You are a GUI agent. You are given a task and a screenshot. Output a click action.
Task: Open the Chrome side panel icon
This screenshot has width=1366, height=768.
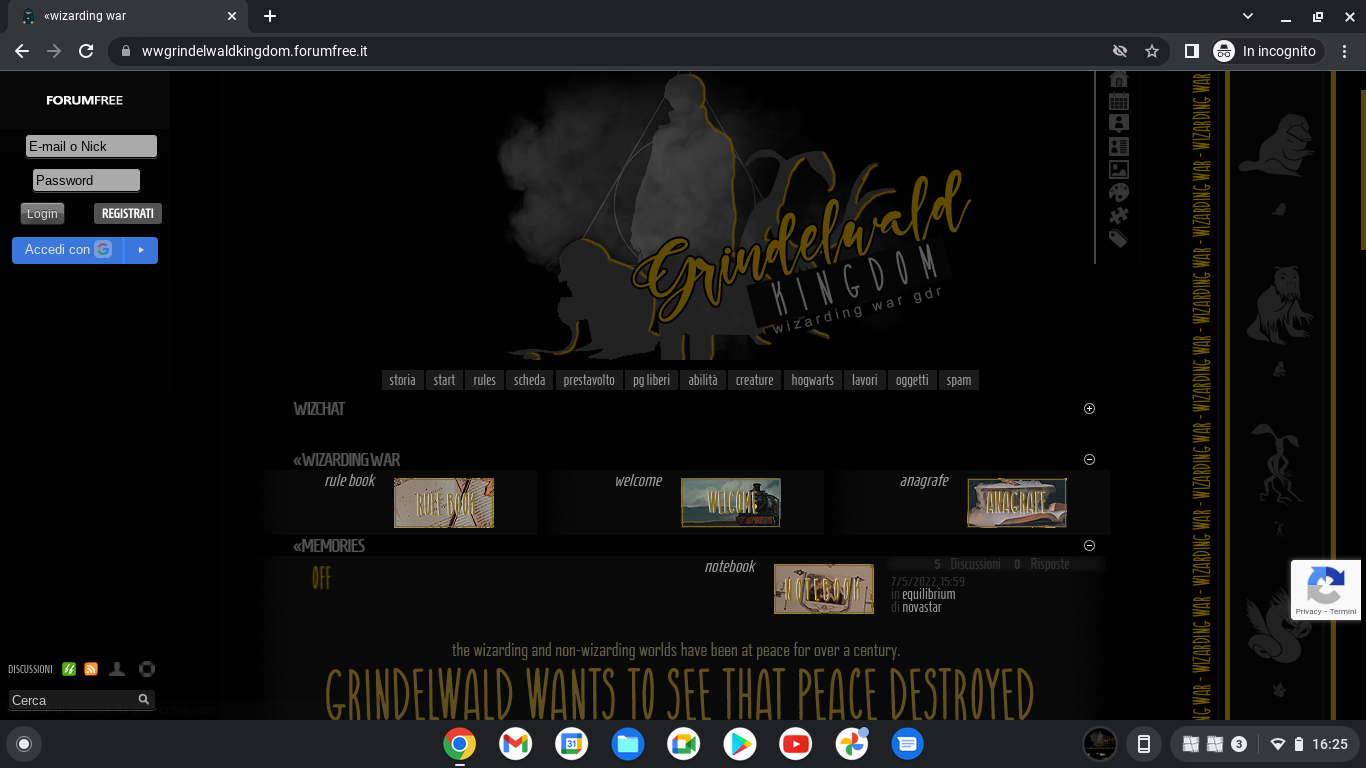click(1192, 50)
